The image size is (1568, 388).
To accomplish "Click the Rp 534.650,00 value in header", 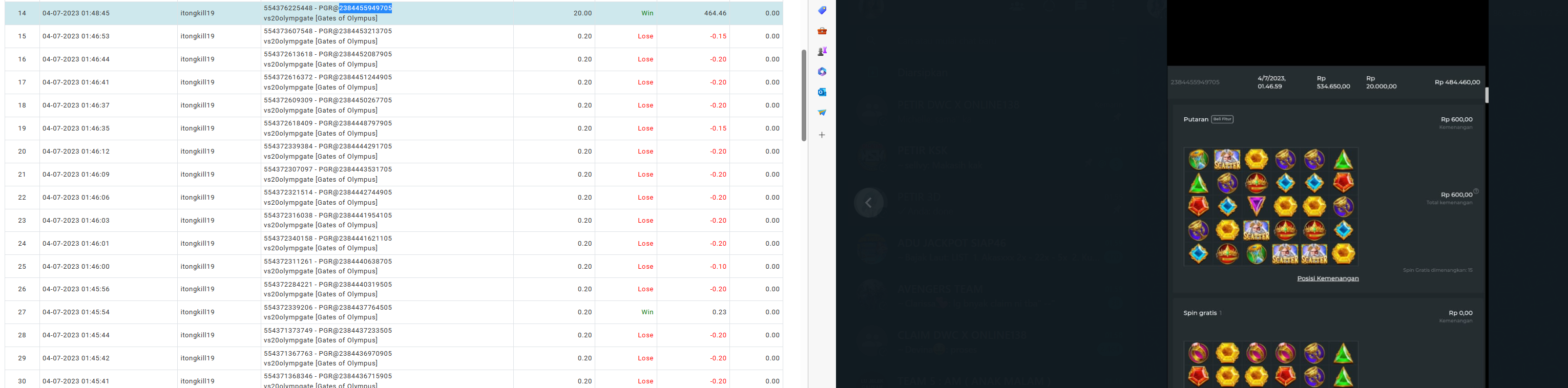I will pos(1333,82).
